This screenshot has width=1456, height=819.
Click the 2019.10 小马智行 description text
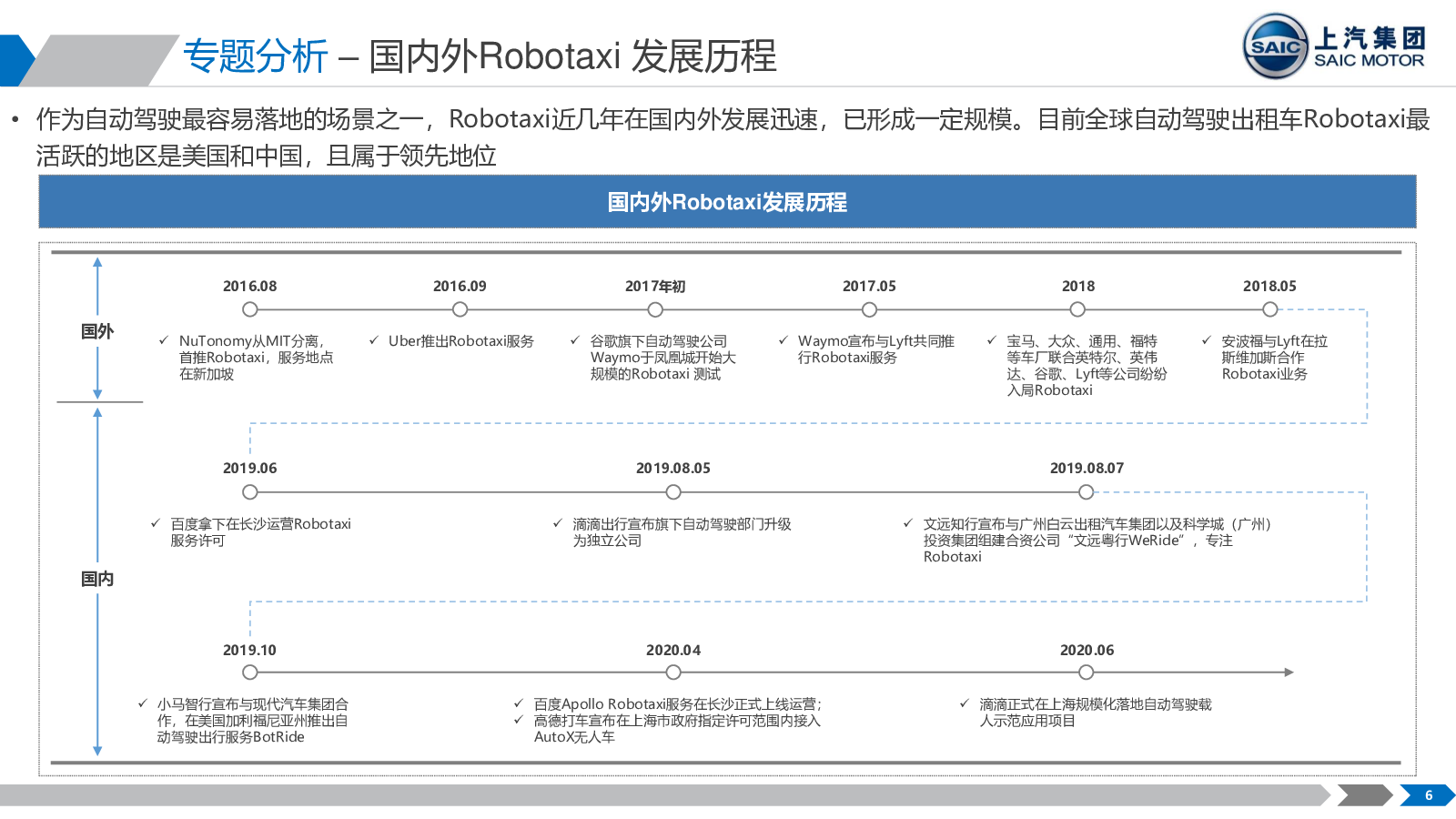click(252, 721)
